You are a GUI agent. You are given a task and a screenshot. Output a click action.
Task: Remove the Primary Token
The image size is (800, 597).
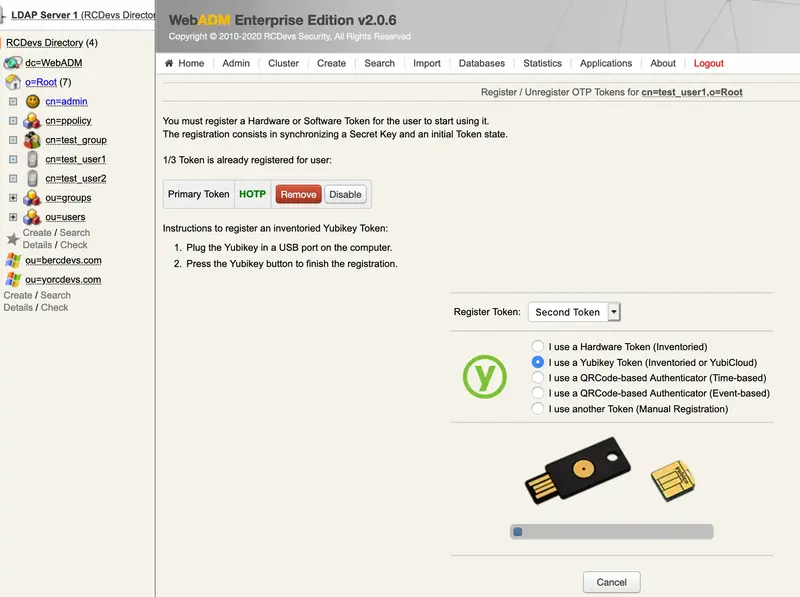pos(298,194)
